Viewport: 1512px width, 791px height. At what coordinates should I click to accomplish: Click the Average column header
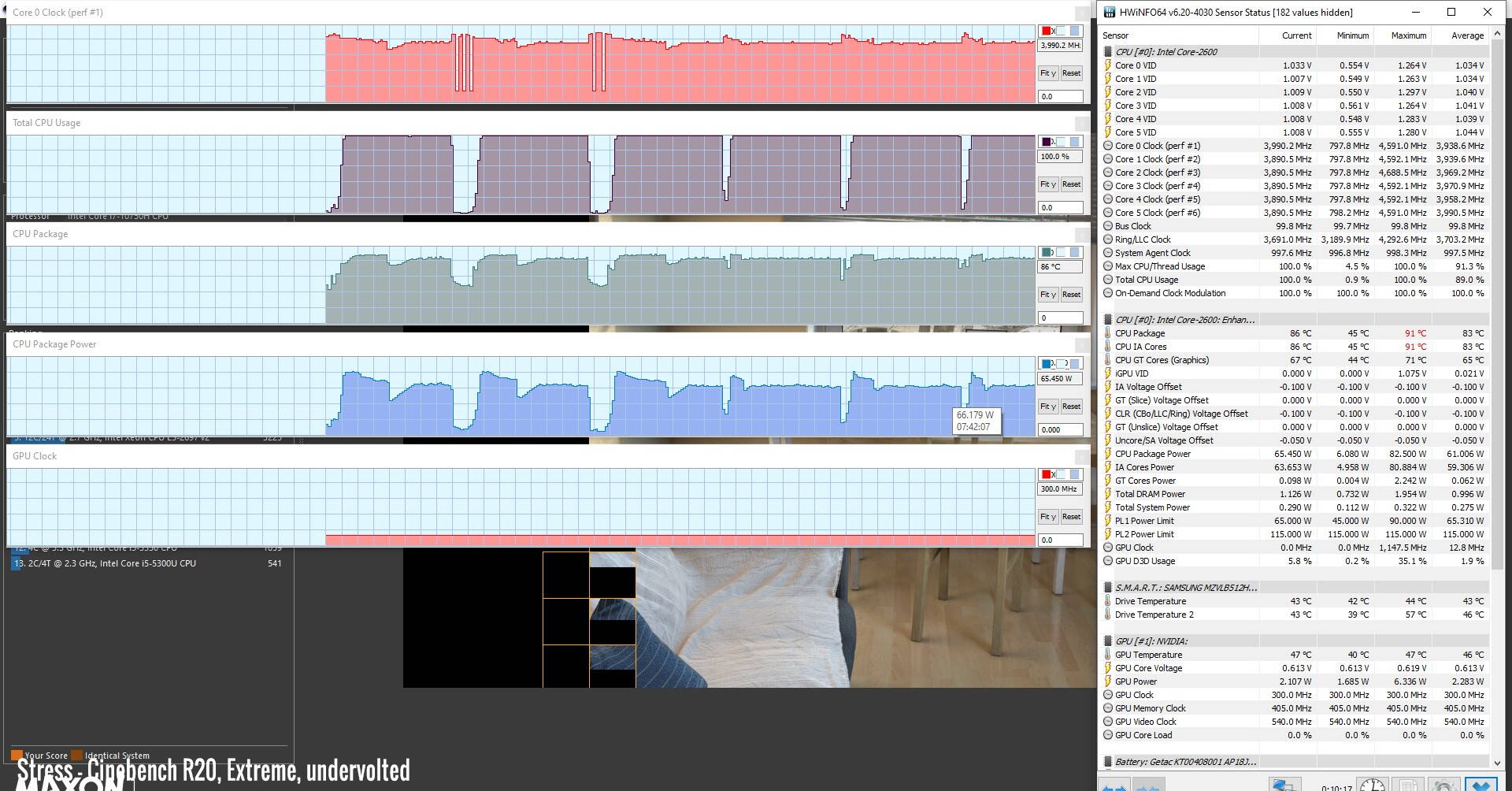[1459, 35]
